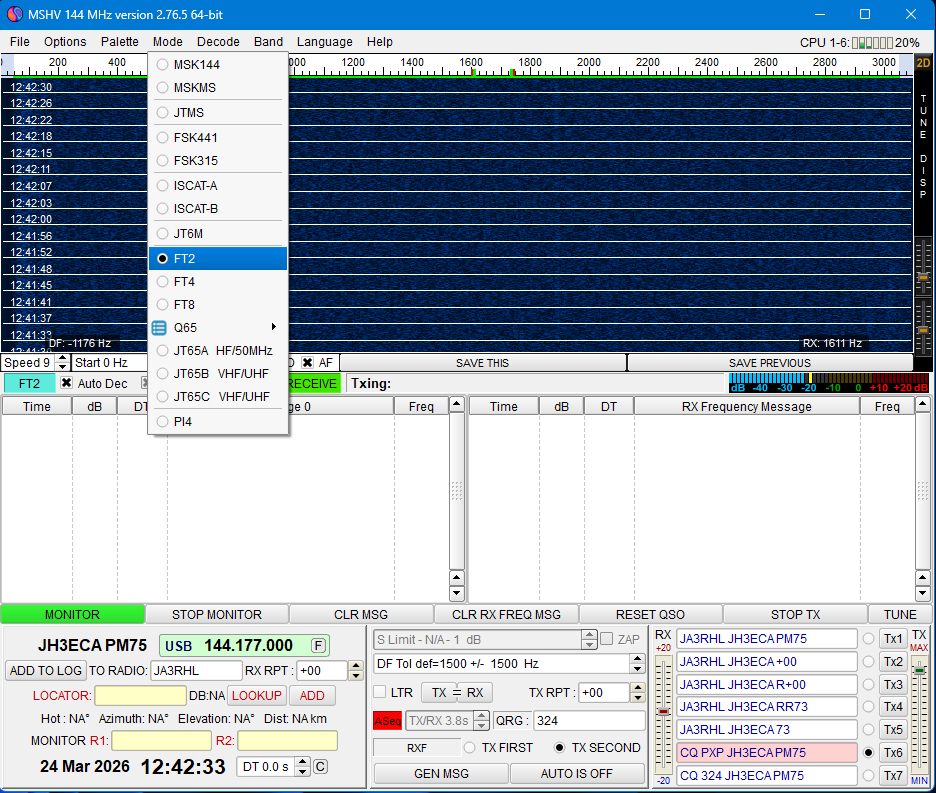Viewport: 936px width, 793px height.
Task: Click the STOP MONITOR button
Action: [217, 615]
